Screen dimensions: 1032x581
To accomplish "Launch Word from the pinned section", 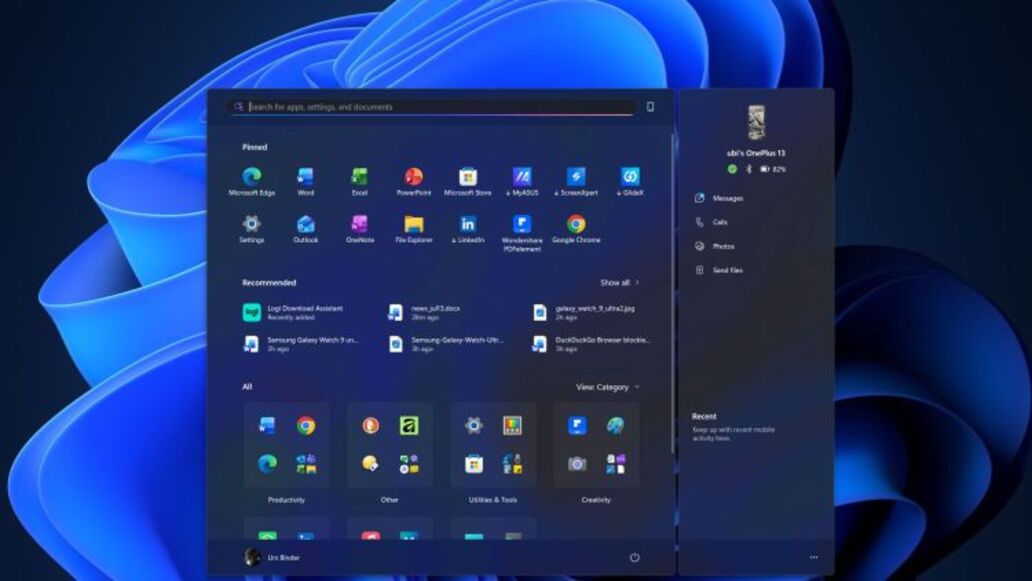I will [x=305, y=181].
